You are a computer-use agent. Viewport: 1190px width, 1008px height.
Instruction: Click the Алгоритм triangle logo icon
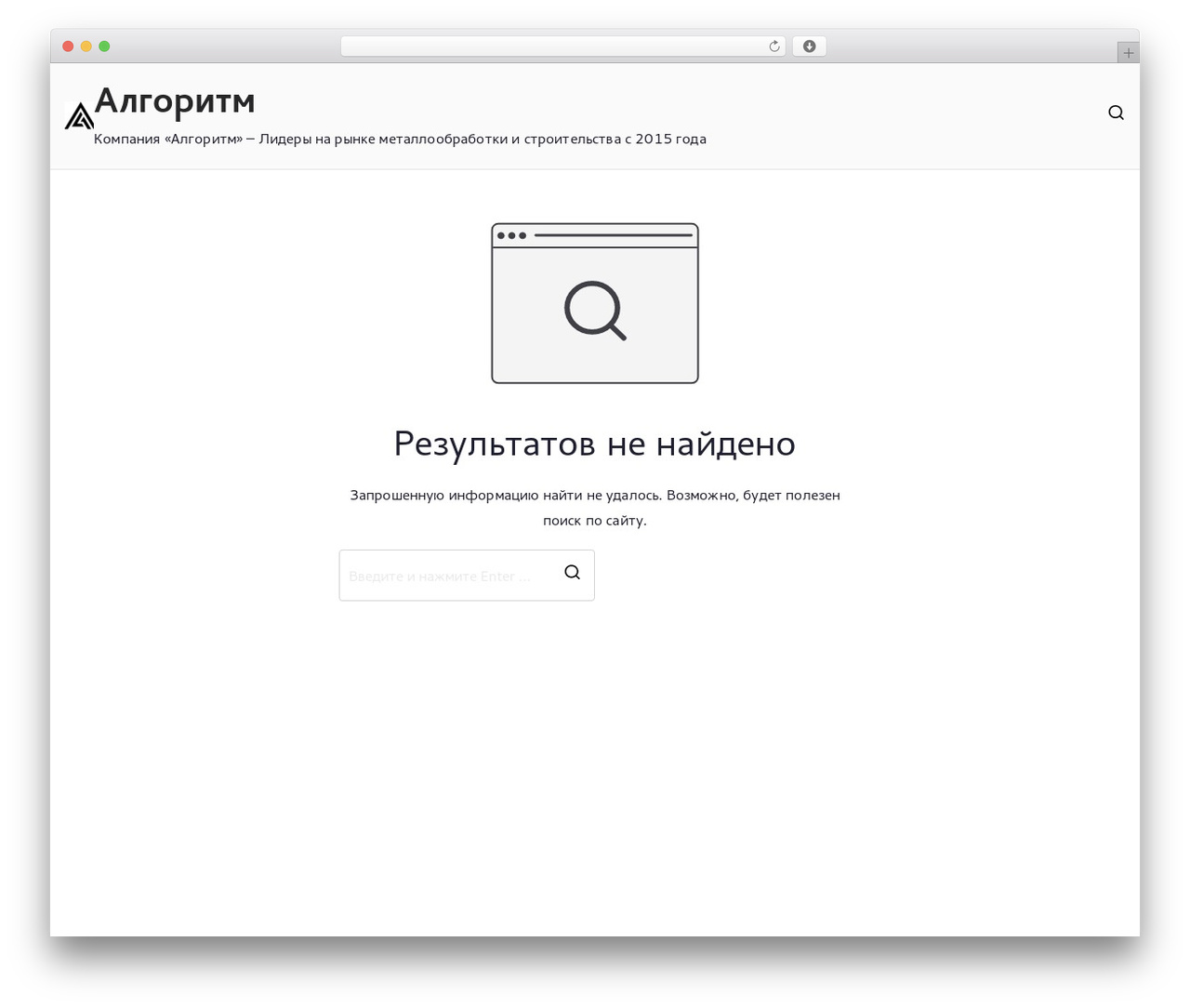tap(79, 115)
